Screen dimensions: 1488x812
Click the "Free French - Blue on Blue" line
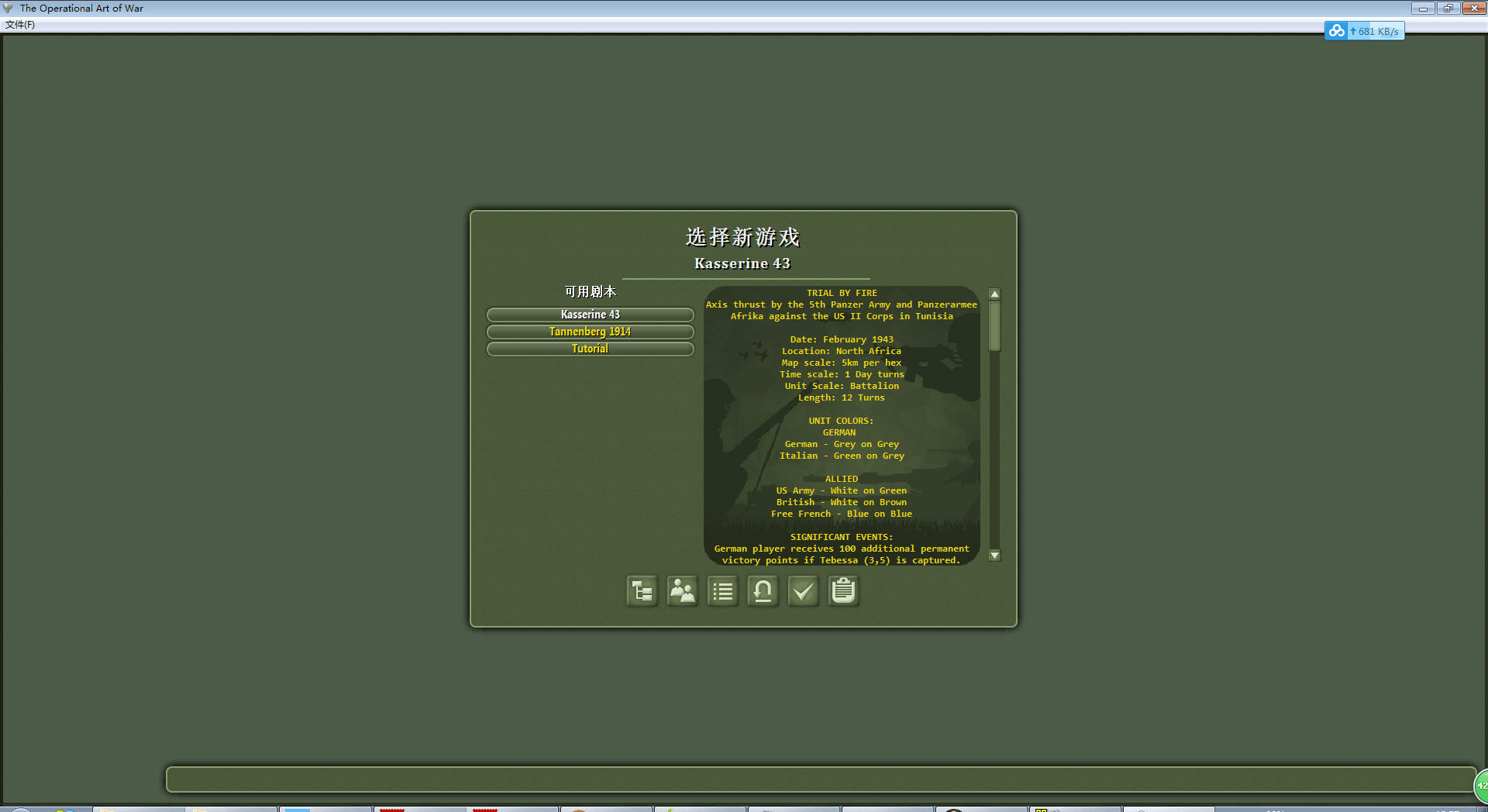pyautogui.click(x=842, y=514)
